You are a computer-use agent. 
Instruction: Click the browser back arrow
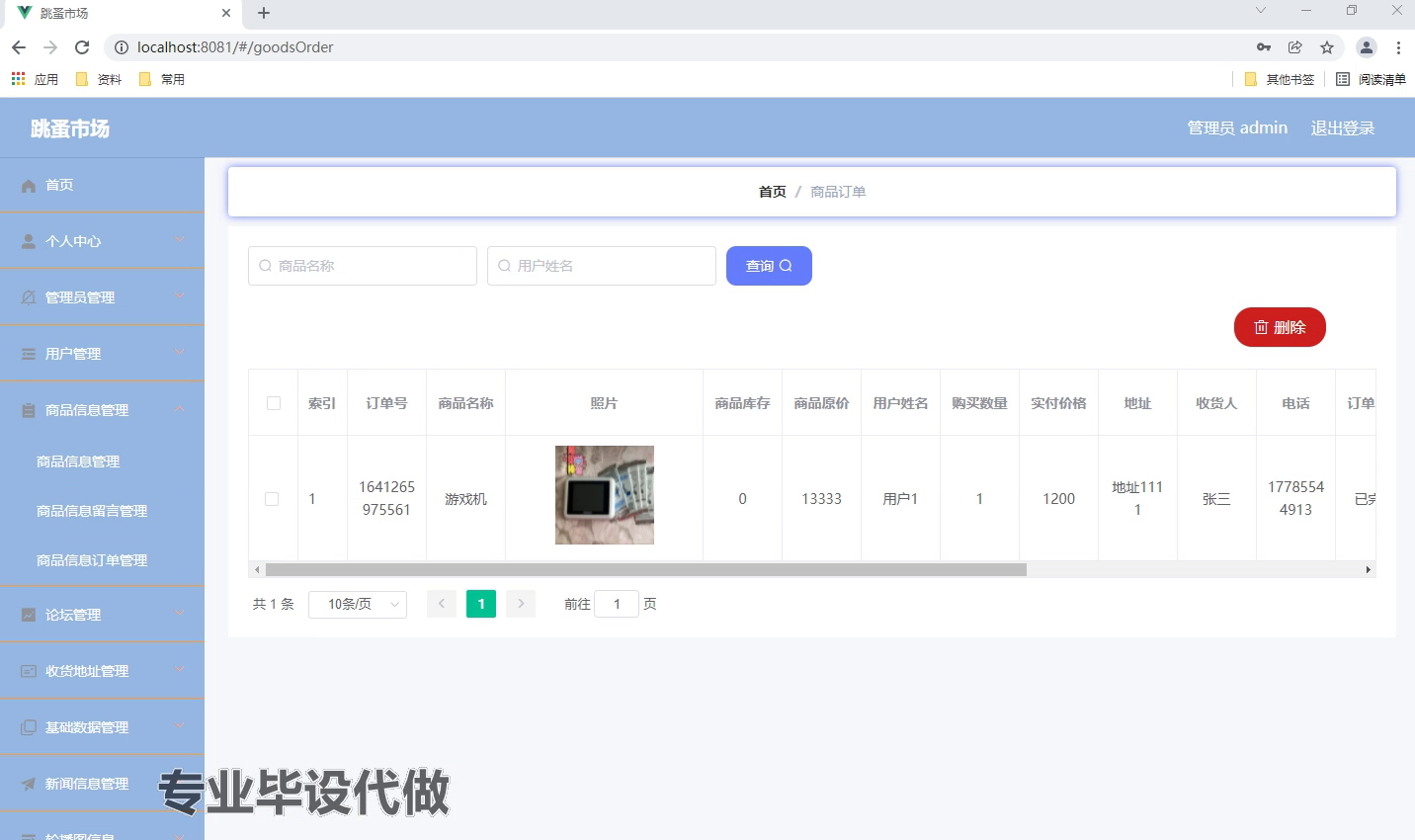point(19,47)
